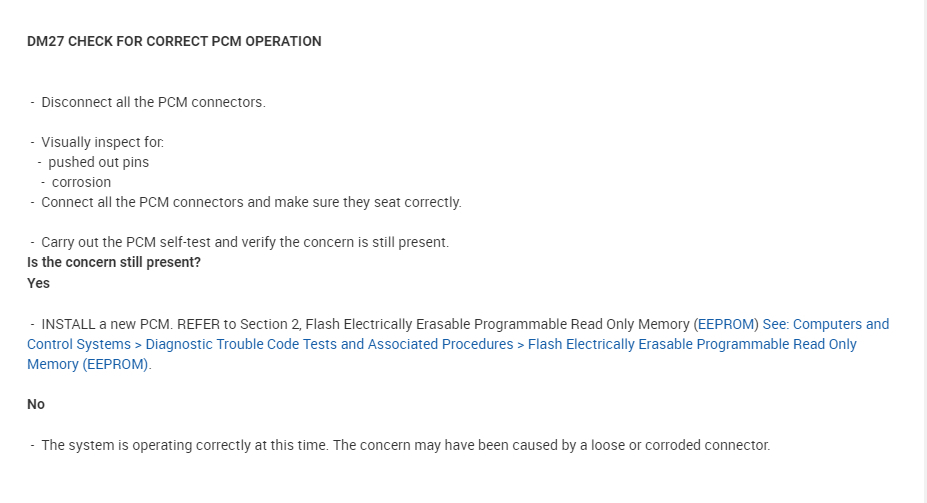The height and width of the screenshot is (503, 927).
Task: Click the Carry out the PCM self-test step
Action: click(244, 242)
